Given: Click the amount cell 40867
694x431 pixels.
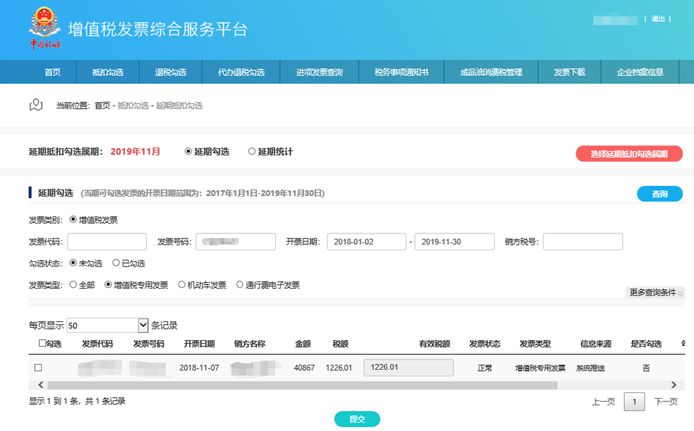Looking at the screenshot, I should 304,368.
